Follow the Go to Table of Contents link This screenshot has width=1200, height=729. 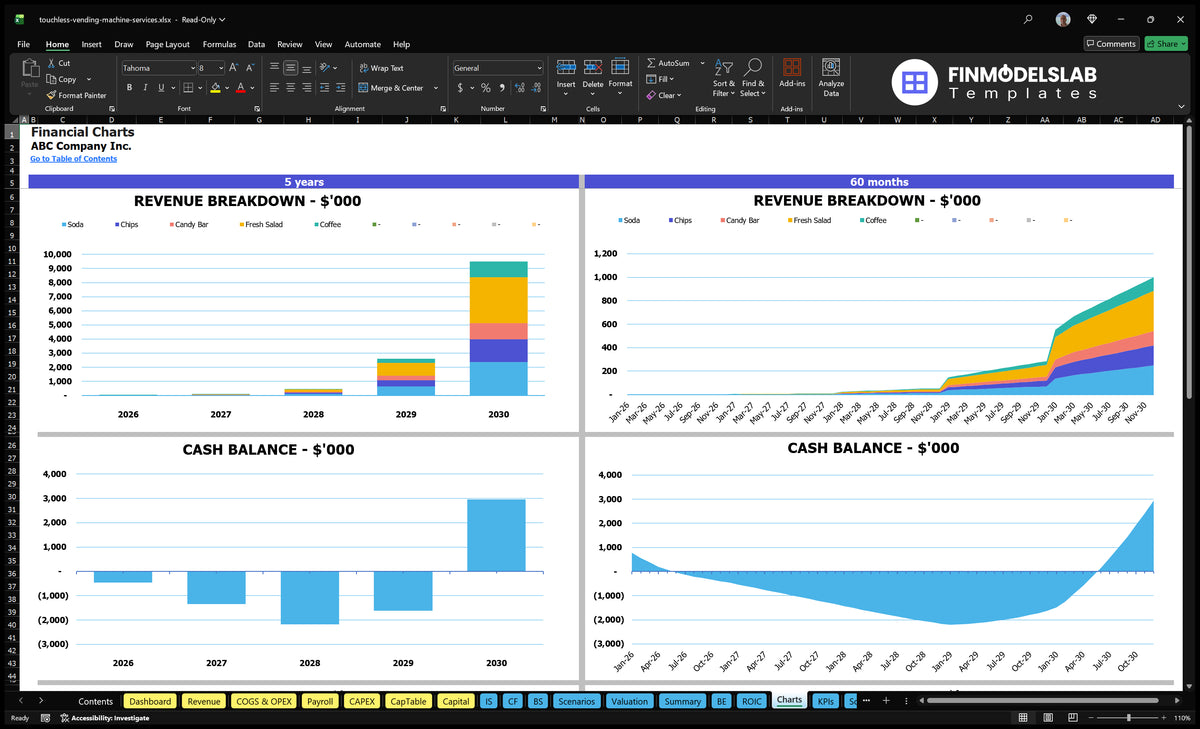(73, 159)
